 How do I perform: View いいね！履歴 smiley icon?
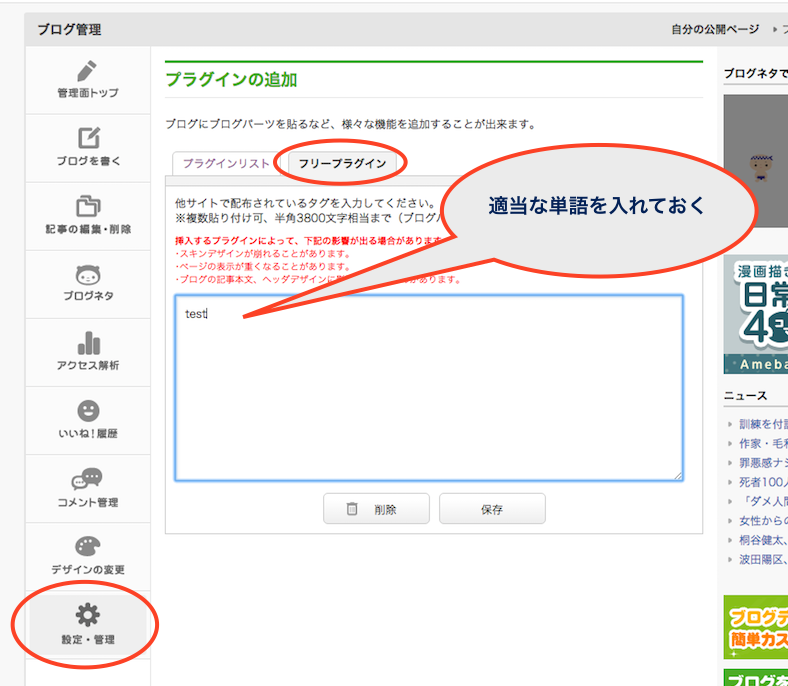[x=88, y=411]
